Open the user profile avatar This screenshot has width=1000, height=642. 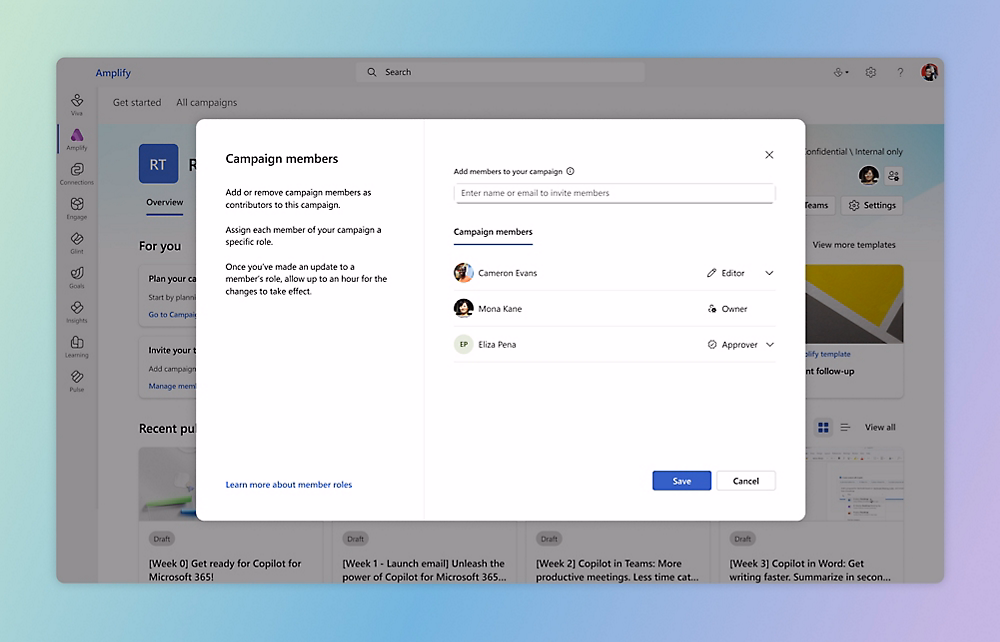(x=929, y=72)
